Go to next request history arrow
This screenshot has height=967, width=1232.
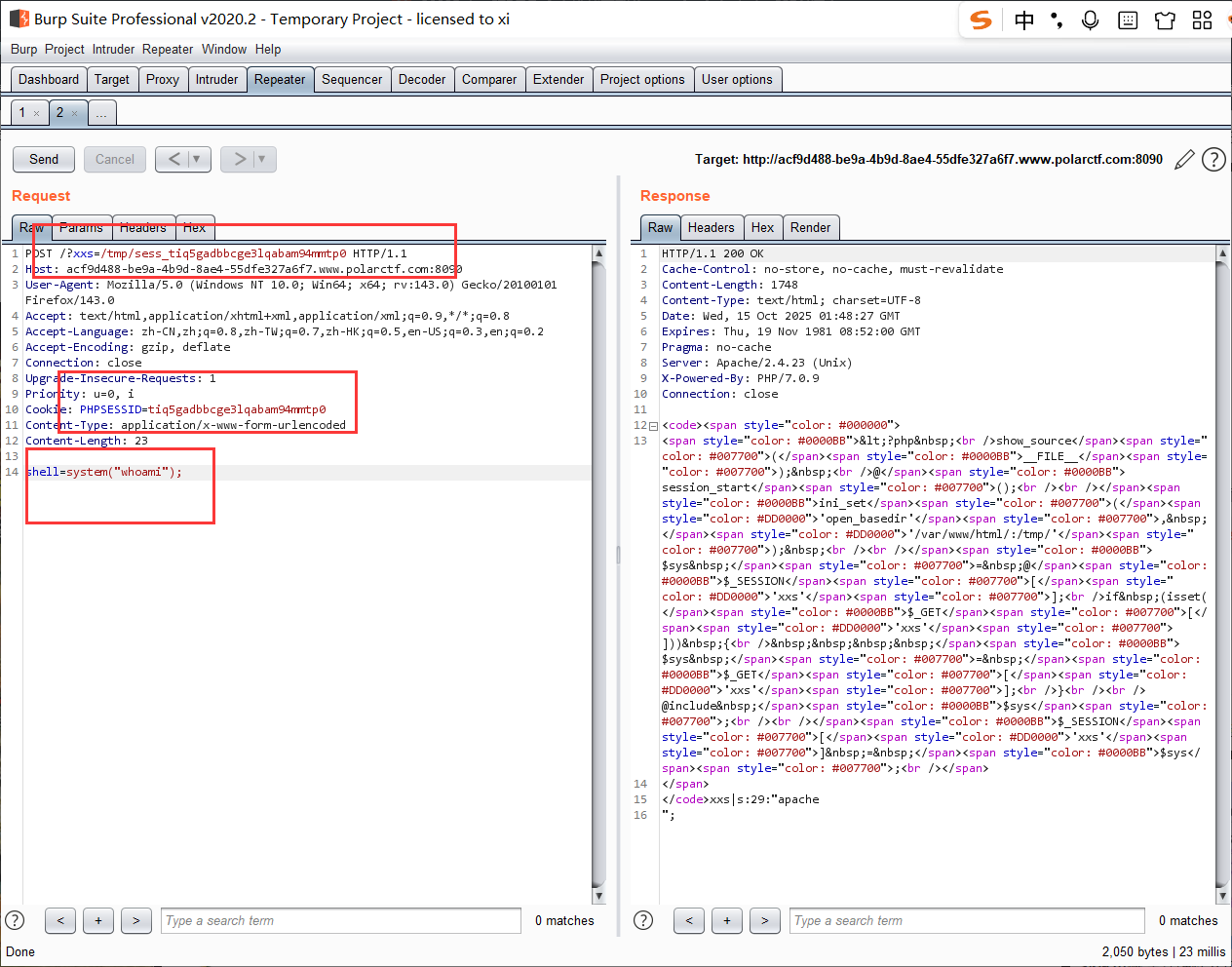(x=239, y=159)
